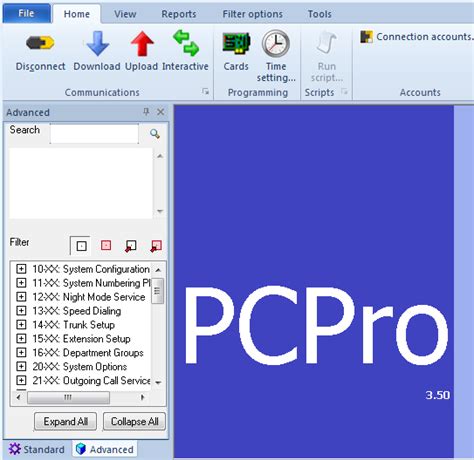Expand 10-XX System Configuration node
This screenshot has width=474, height=460.
click(x=21, y=269)
